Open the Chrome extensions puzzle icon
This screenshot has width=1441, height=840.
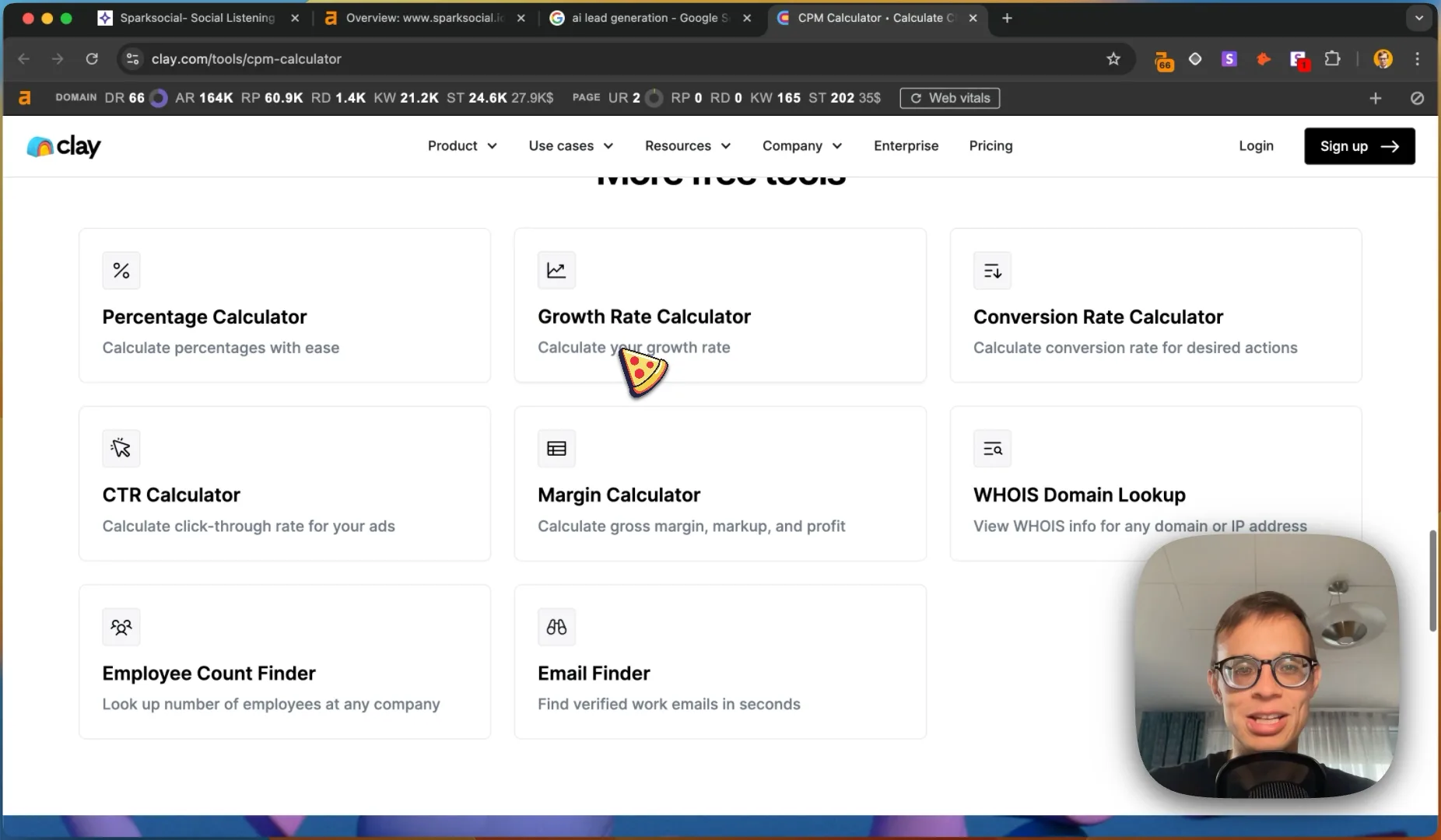click(x=1333, y=59)
